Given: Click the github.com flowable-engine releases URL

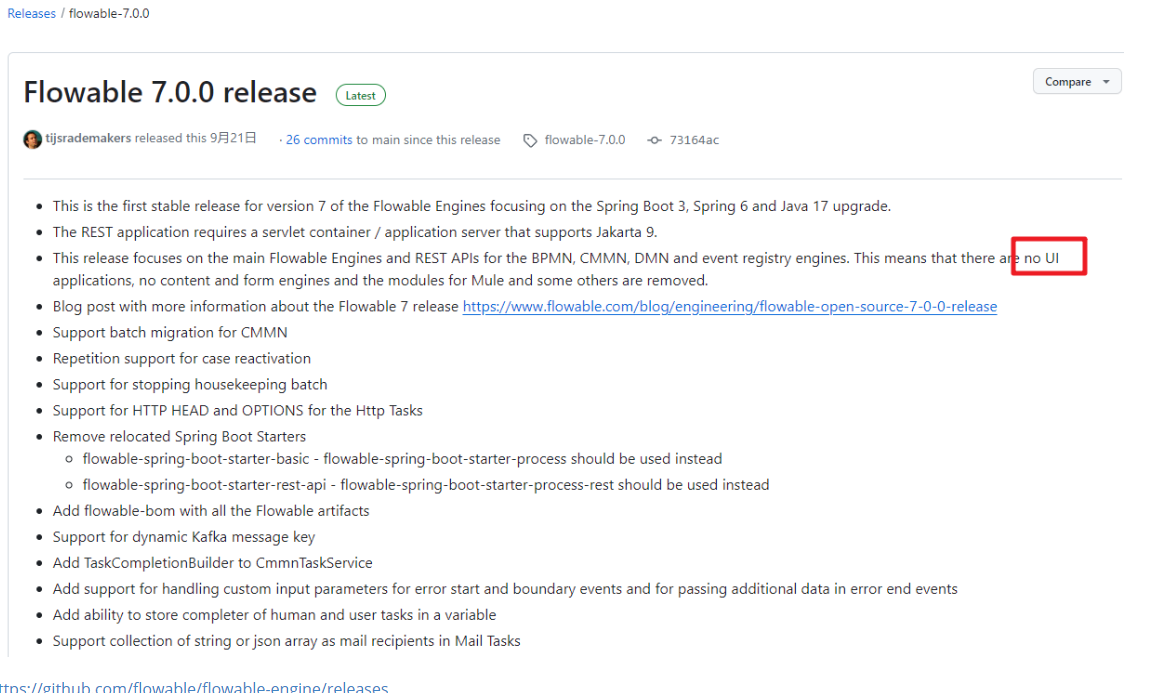Looking at the screenshot, I should click(194, 687).
